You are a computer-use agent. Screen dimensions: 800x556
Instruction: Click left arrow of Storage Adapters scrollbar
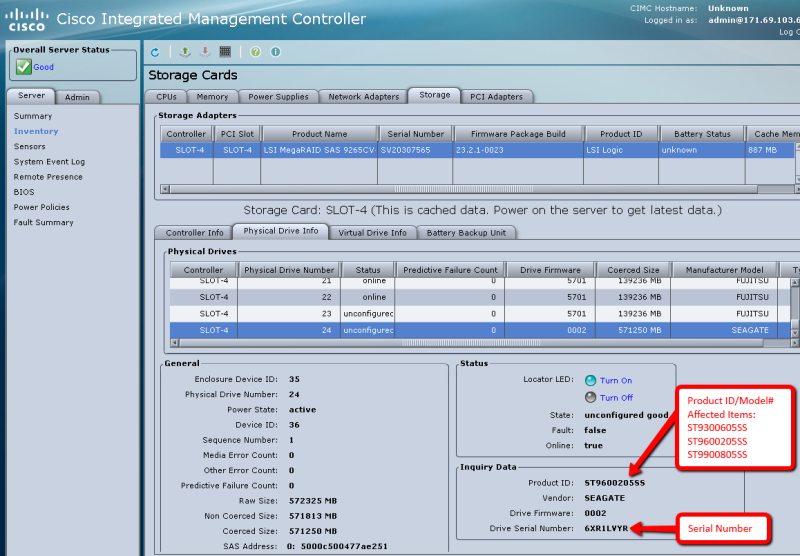coord(165,189)
